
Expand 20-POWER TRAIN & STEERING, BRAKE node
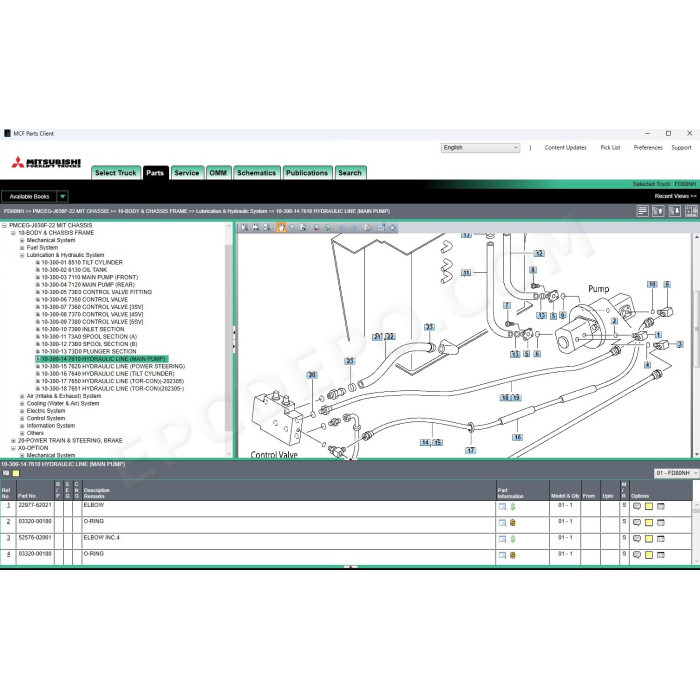(13, 441)
